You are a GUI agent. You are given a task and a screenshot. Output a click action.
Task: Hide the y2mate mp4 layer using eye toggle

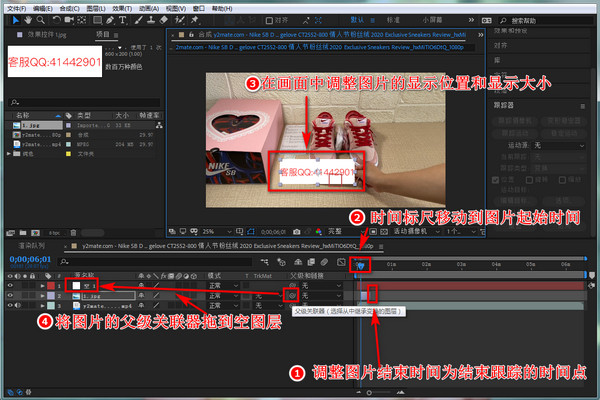pos(10,305)
